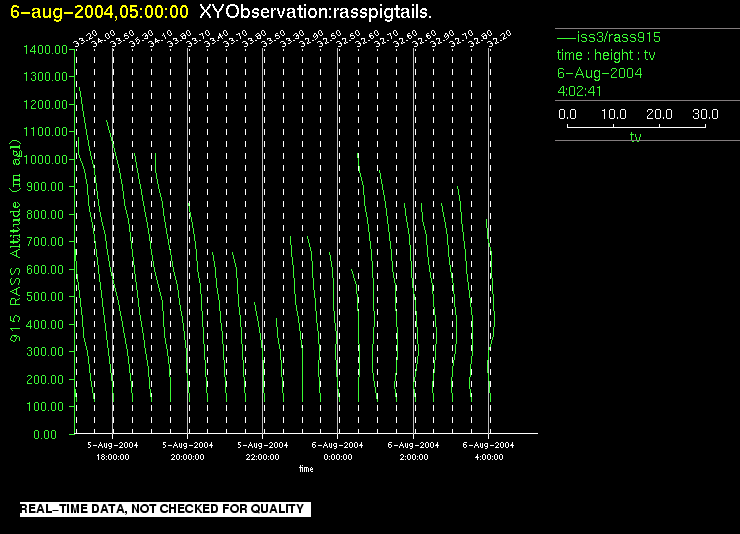Click the 32.20 profile label at top
Screen dimensions: 740x534
tap(499, 40)
